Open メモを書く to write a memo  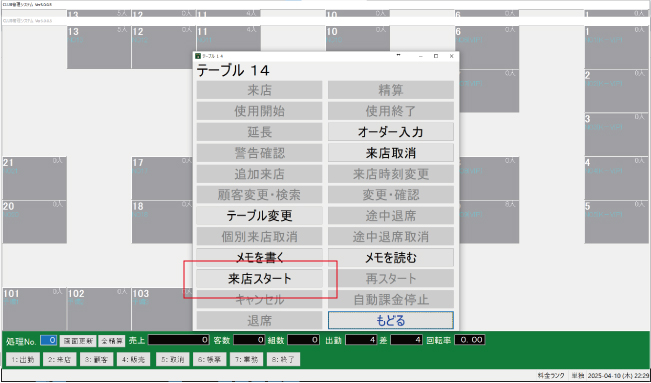point(259,258)
